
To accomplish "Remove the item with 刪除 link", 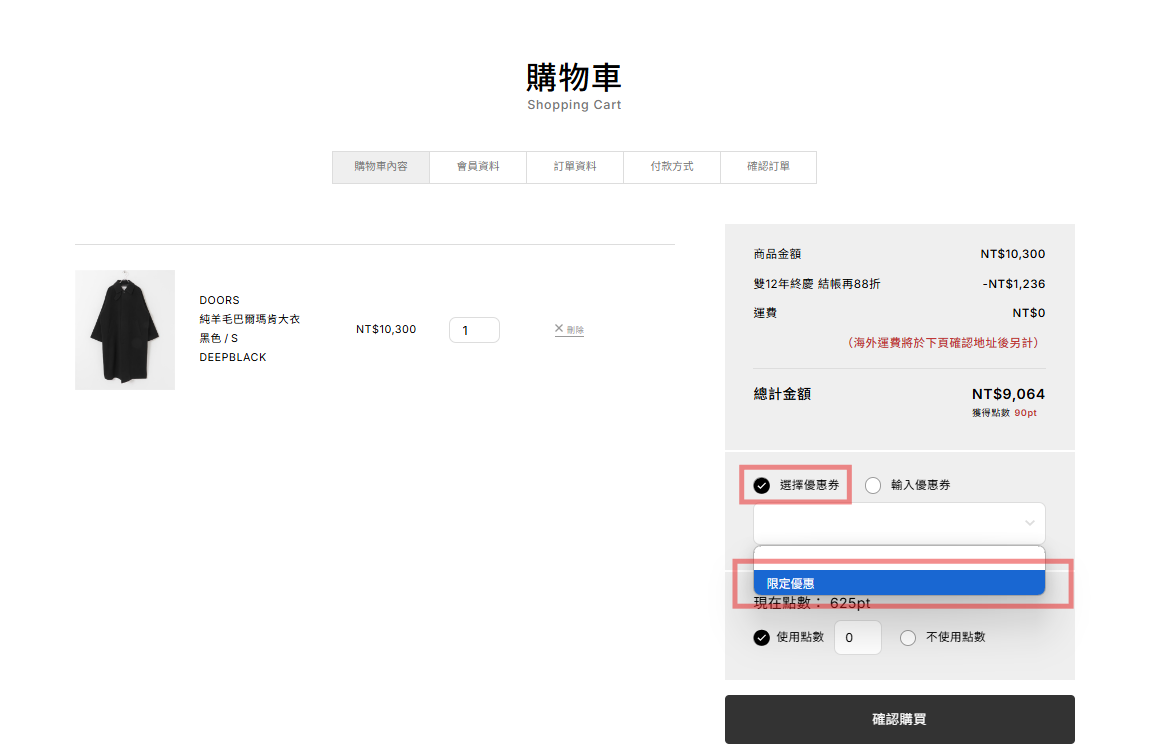I will click(569, 330).
